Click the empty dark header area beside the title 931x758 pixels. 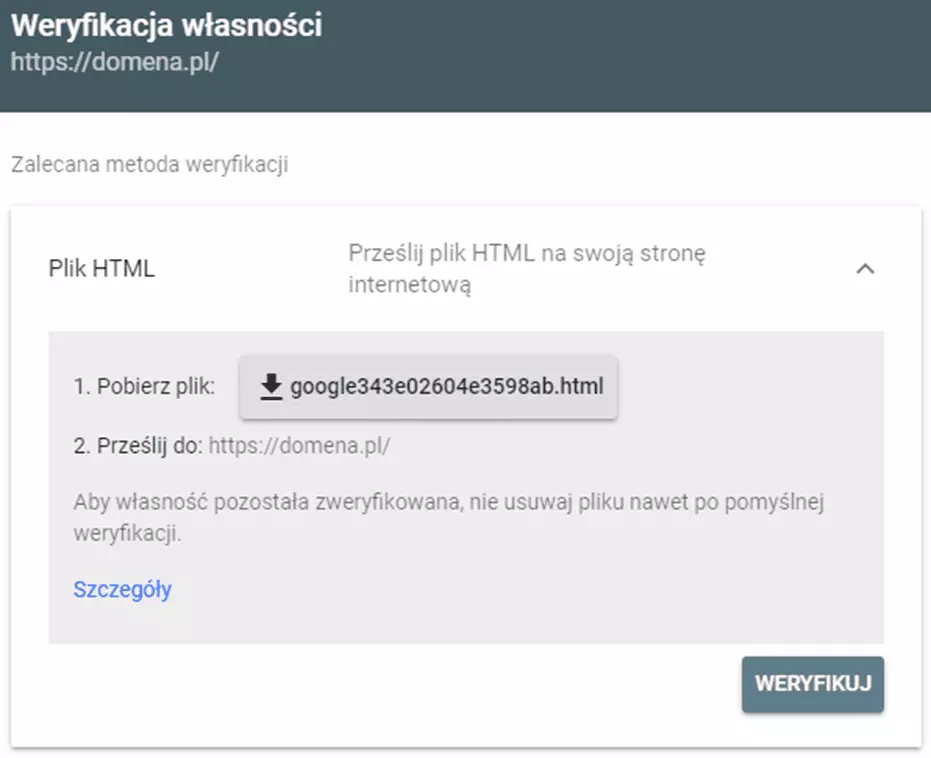tap(623, 53)
